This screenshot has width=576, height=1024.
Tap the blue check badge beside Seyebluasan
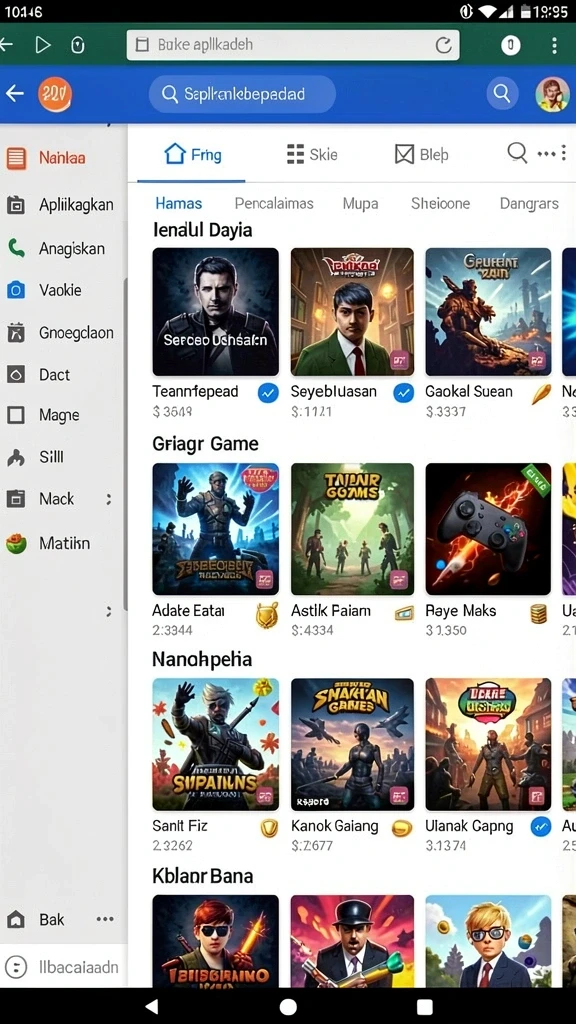[x=403, y=392]
